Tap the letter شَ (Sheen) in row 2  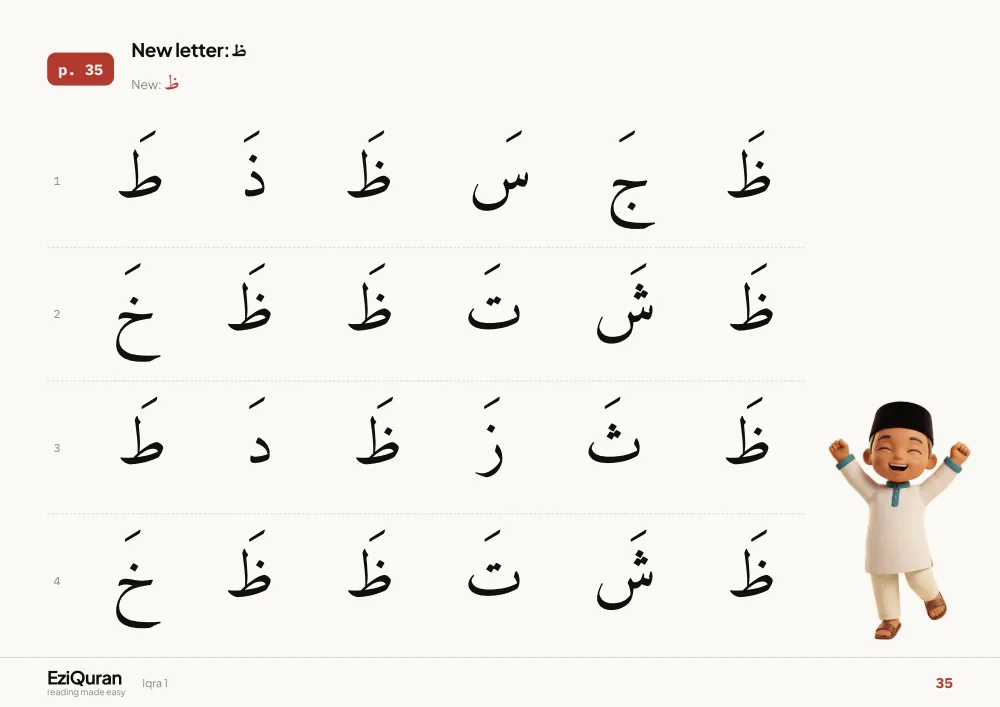pos(625,303)
